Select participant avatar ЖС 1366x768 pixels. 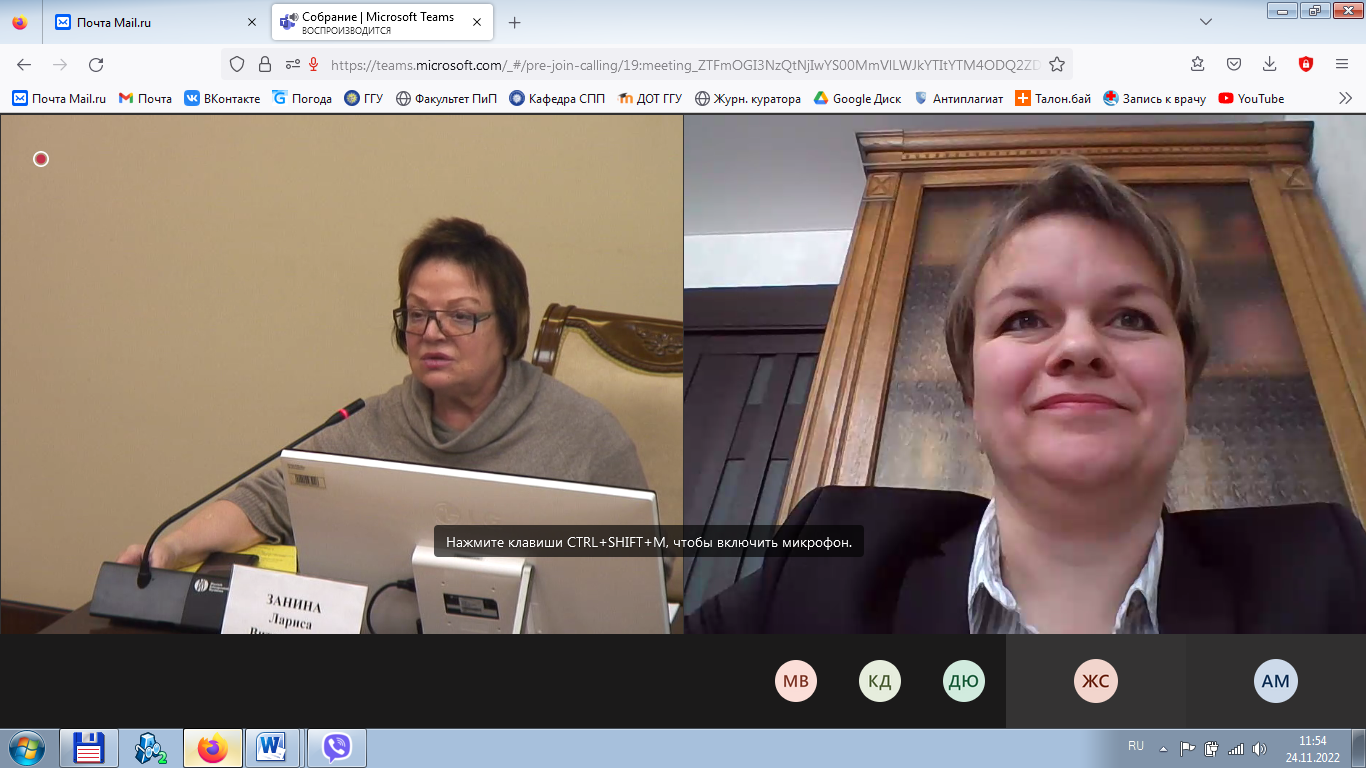click(1097, 681)
